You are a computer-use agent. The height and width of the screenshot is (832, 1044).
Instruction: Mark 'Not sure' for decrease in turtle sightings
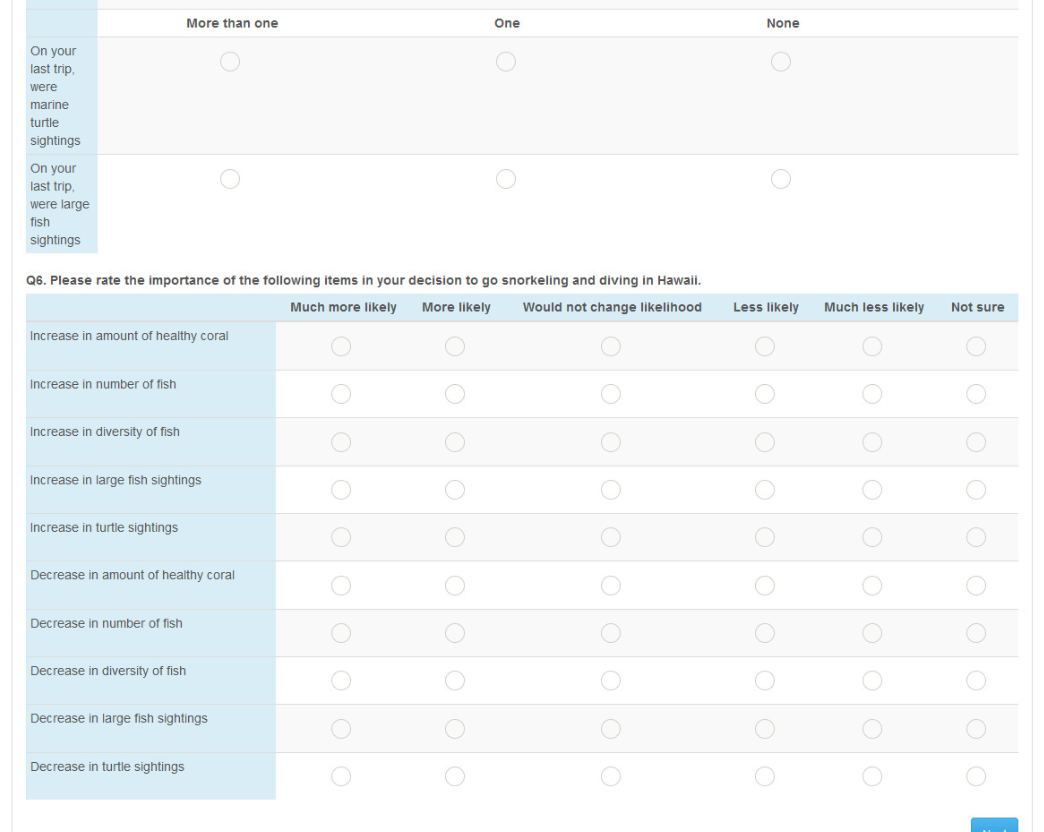(x=976, y=776)
